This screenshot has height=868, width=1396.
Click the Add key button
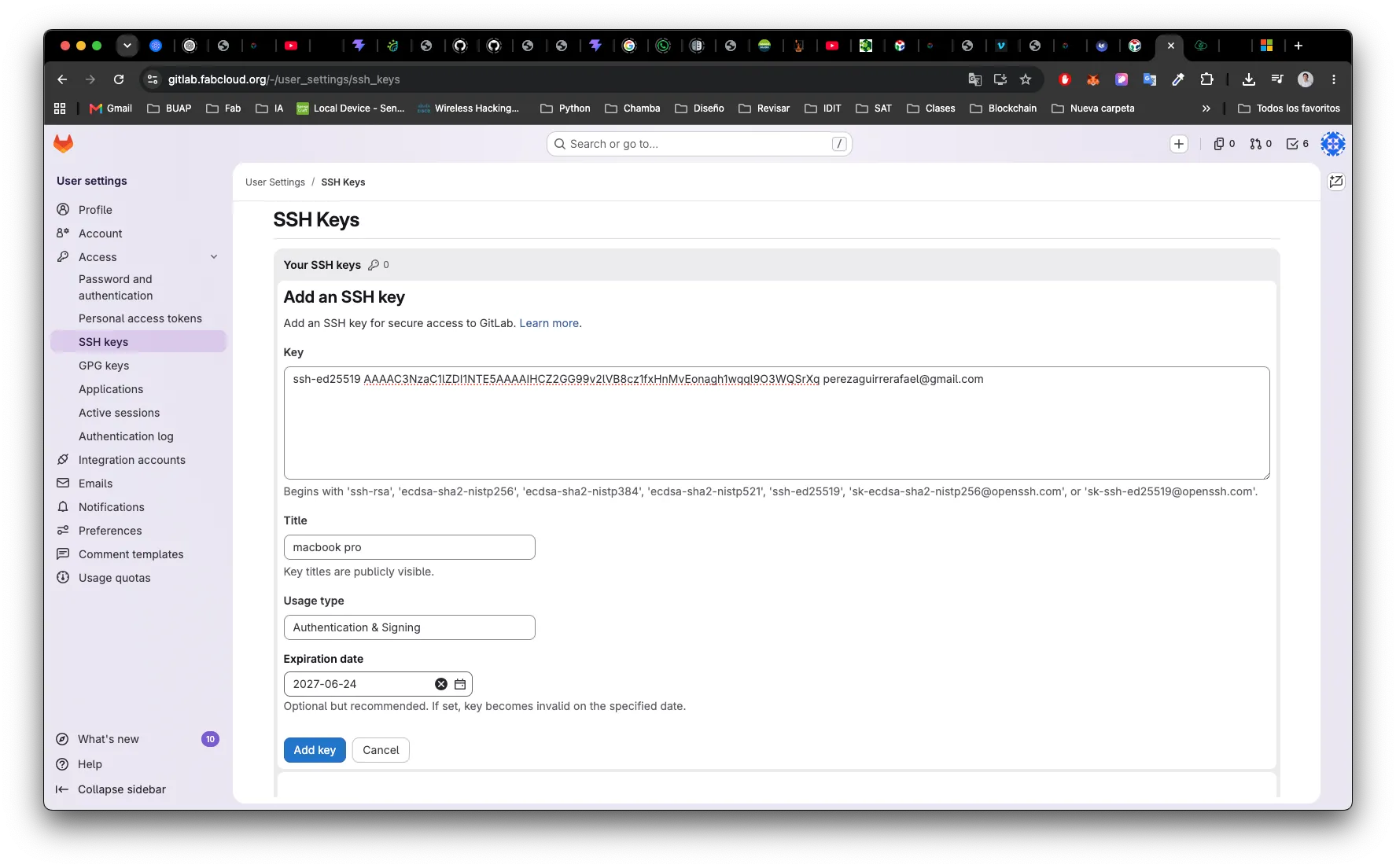tap(315, 750)
